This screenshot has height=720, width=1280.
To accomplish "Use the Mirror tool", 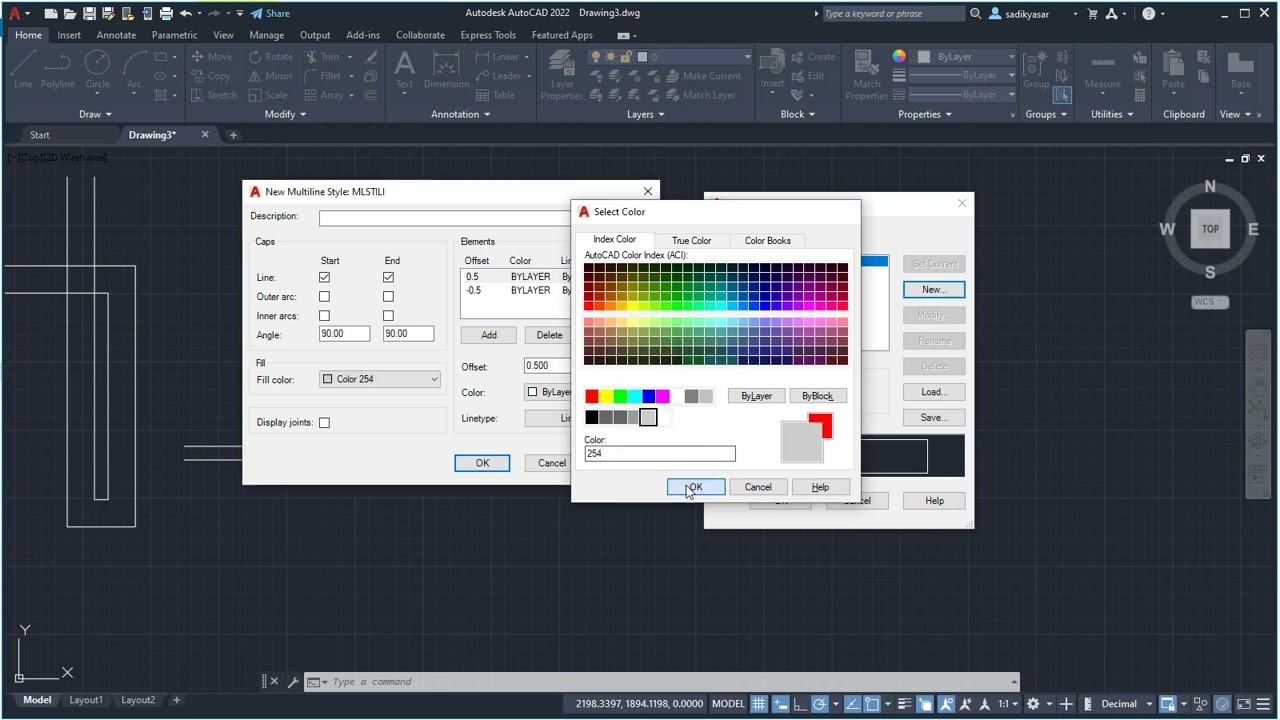I will [270, 76].
